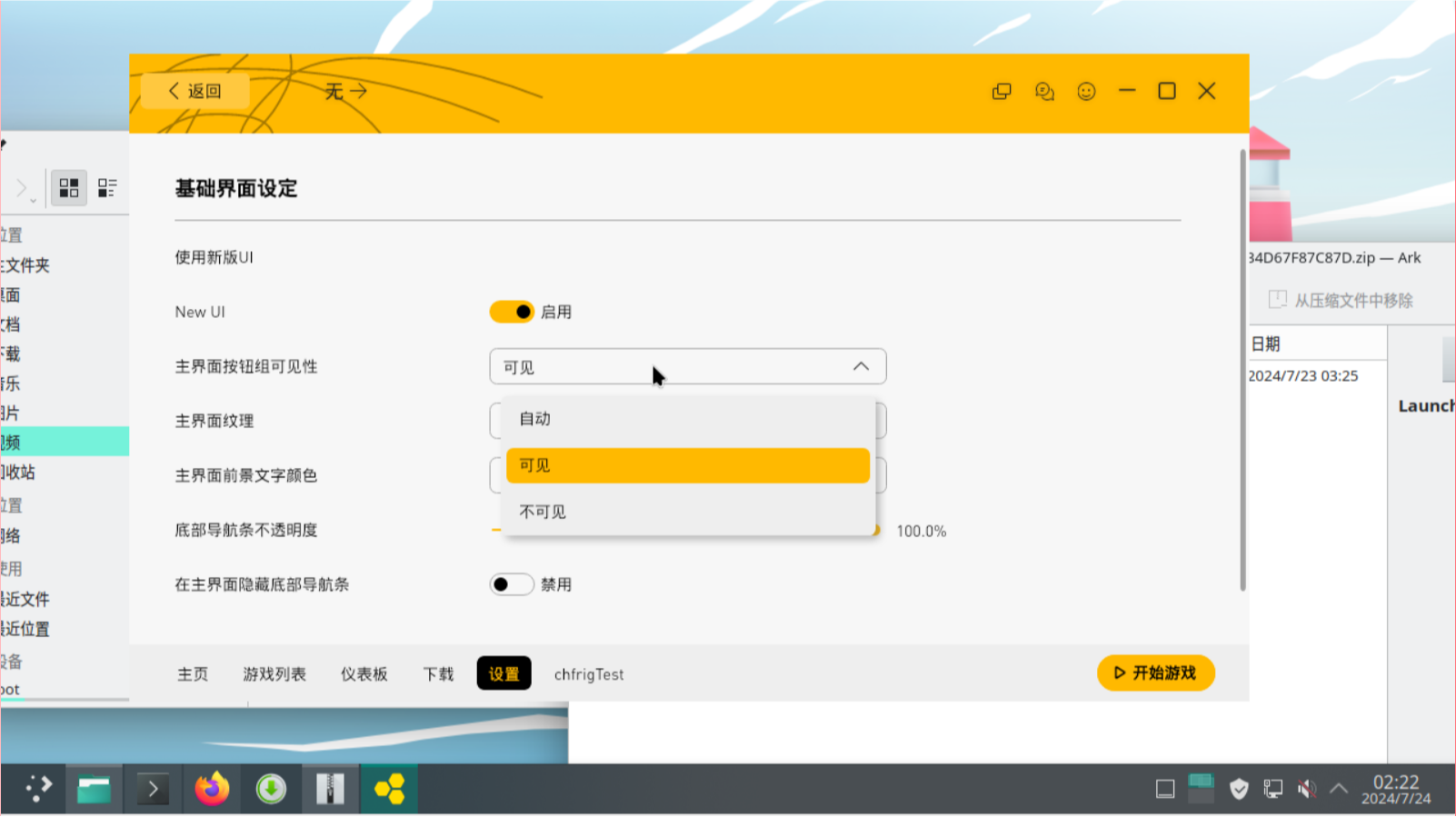Sort by 日期 column in Ark window
1456x817 pixels.
tap(1318, 344)
